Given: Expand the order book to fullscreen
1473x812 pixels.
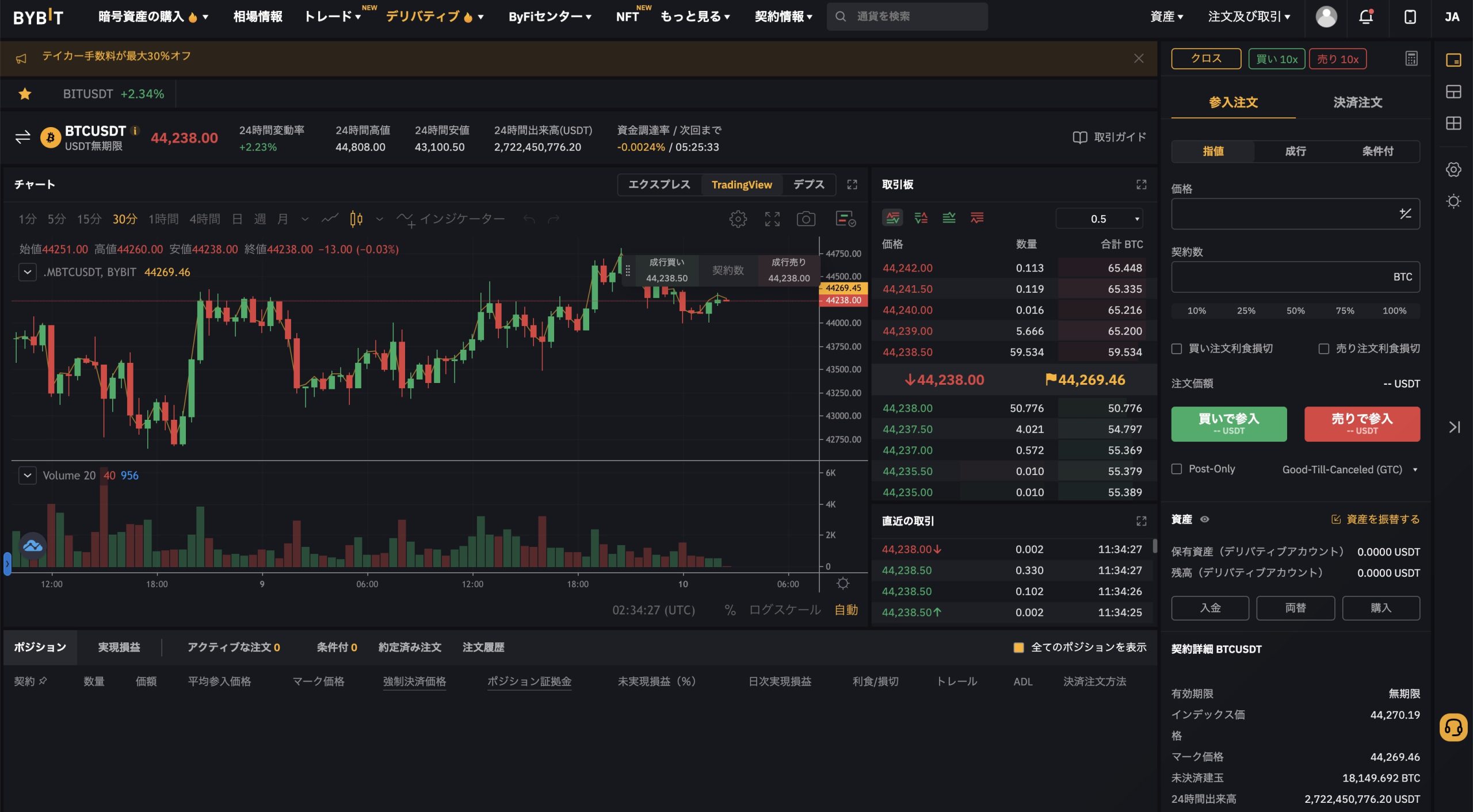Looking at the screenshot, I should [x=1142, y=185].
